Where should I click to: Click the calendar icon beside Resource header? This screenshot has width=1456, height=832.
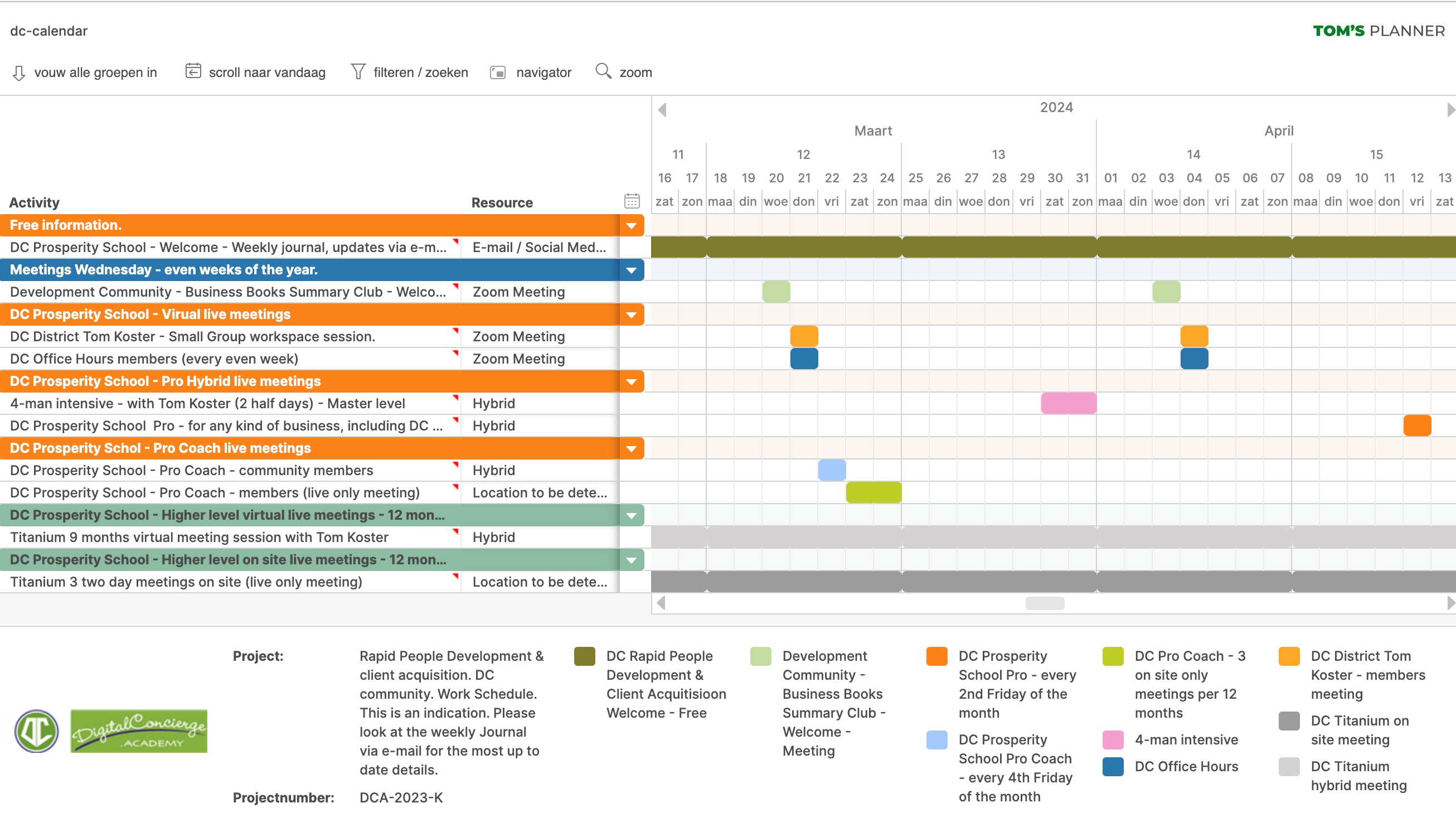point(632,201)
